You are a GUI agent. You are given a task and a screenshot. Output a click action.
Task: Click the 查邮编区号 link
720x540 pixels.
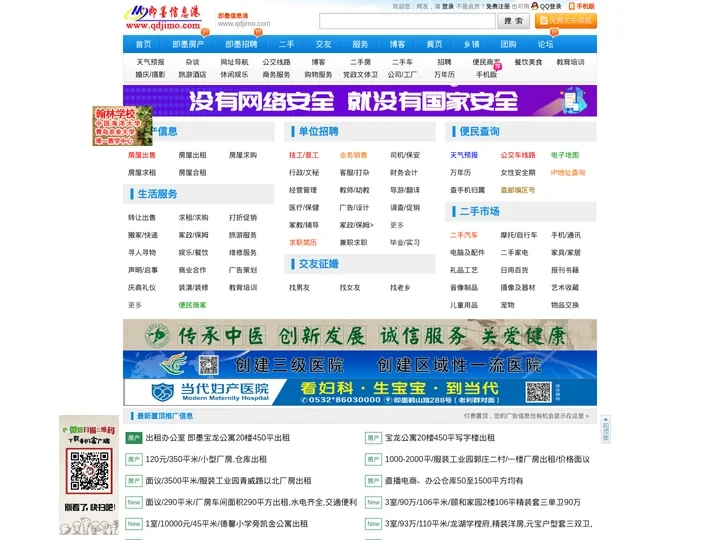point(518,190)
